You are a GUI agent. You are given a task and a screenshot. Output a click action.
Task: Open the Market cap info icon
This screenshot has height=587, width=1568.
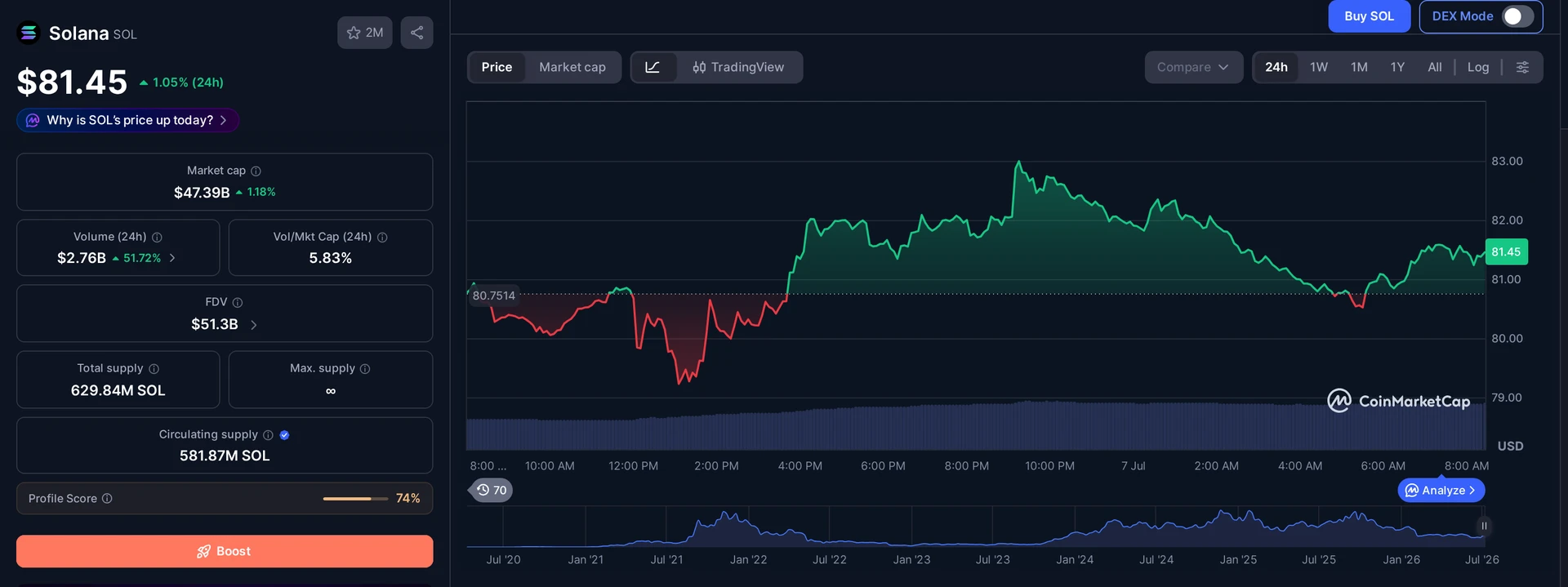tap(256, 171)
